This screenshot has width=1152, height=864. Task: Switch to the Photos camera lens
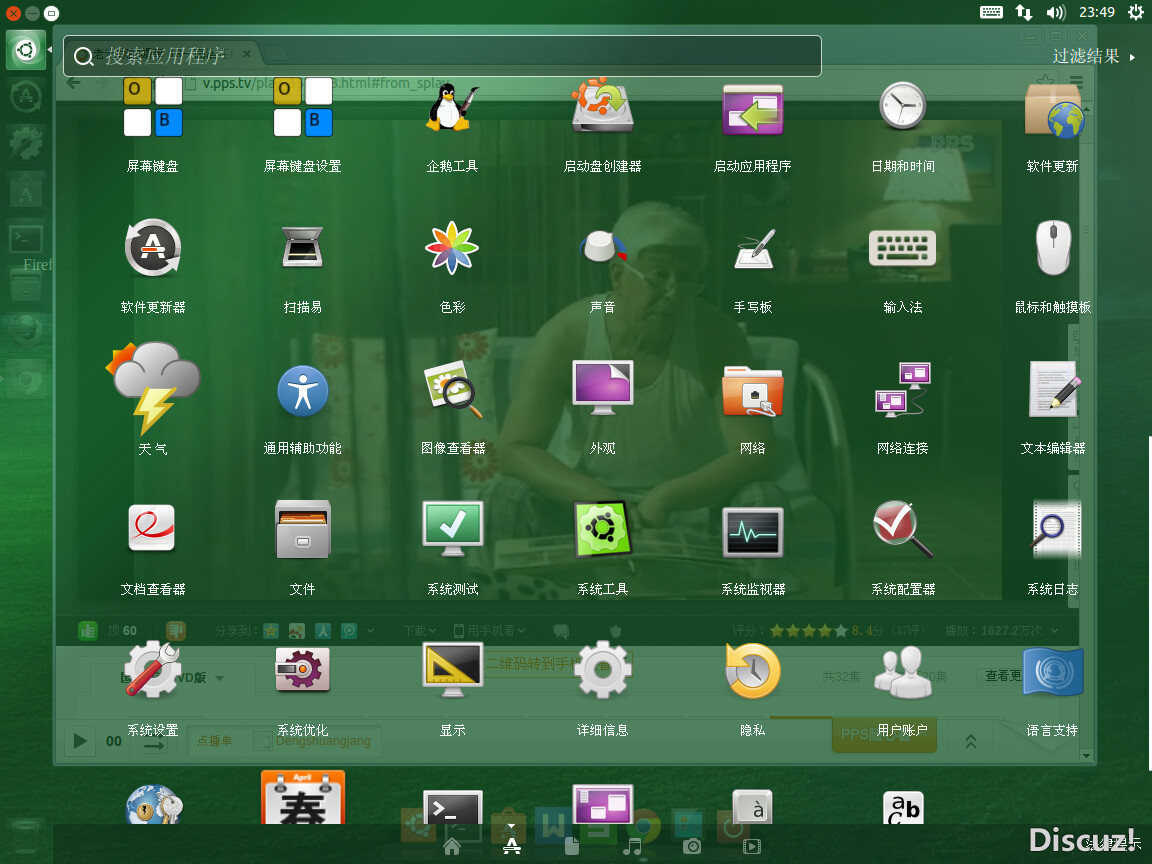(692, 847)
